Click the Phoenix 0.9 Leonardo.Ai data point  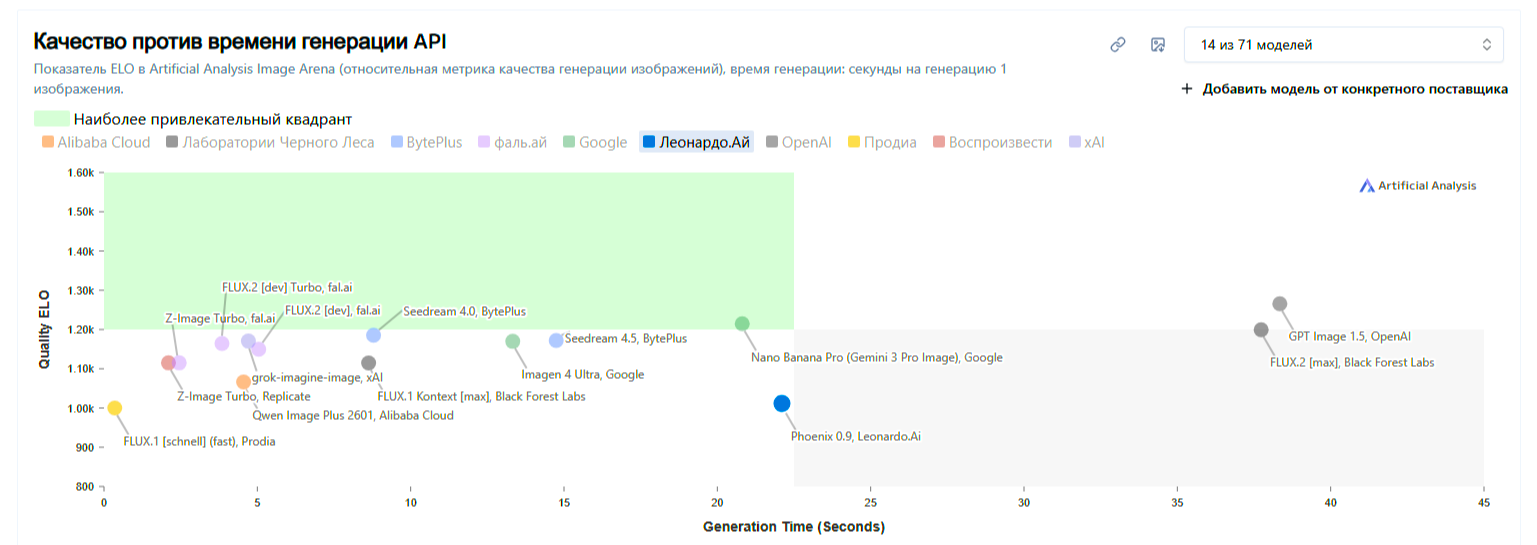pos(782,404)
